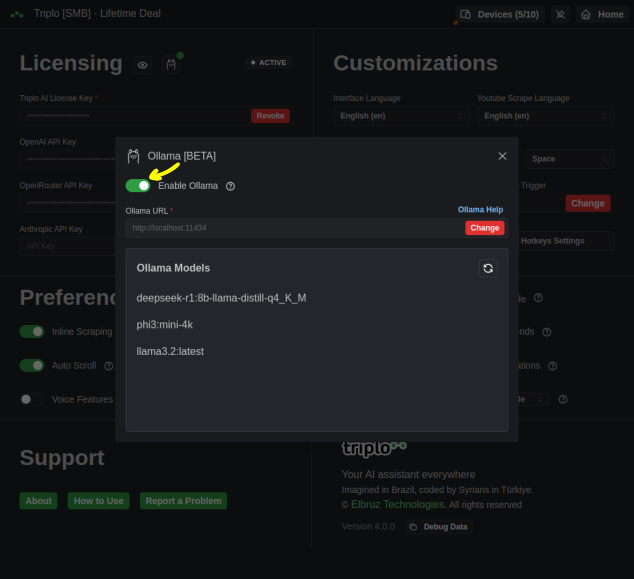
Task: Open Hotkeys Settings
Action: 566,241
